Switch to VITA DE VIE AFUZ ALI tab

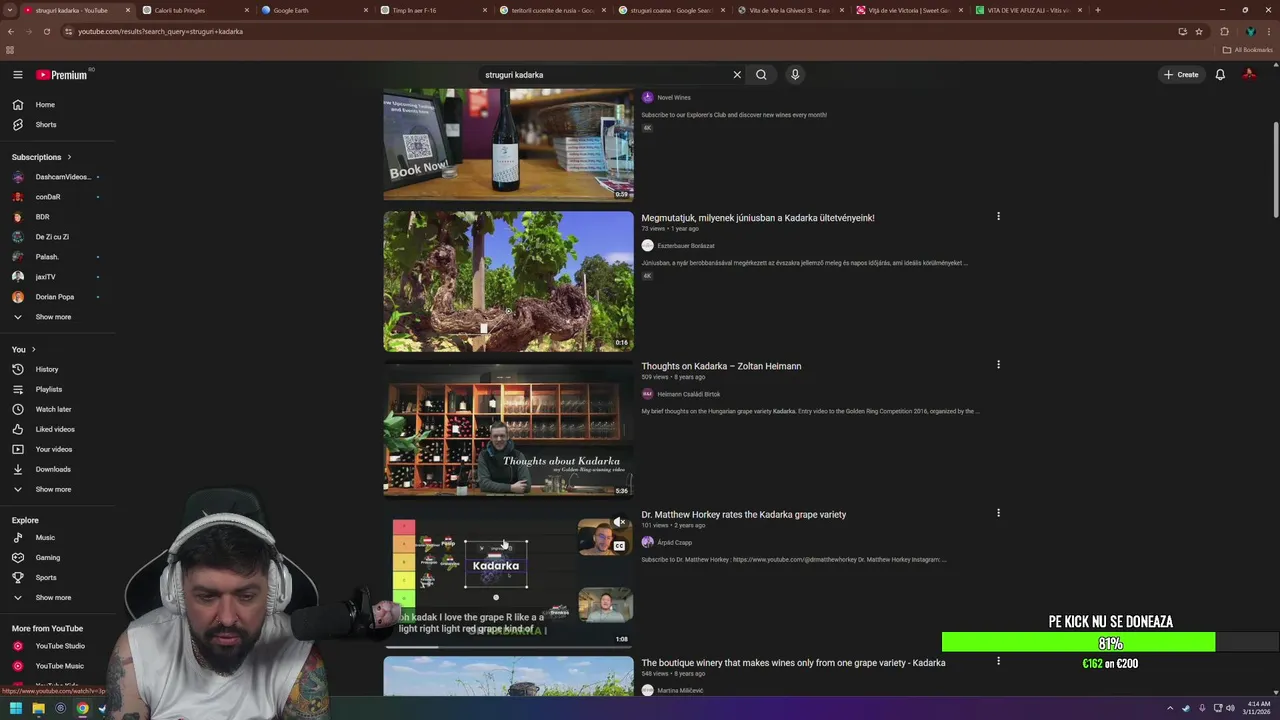click(1027, 10)
